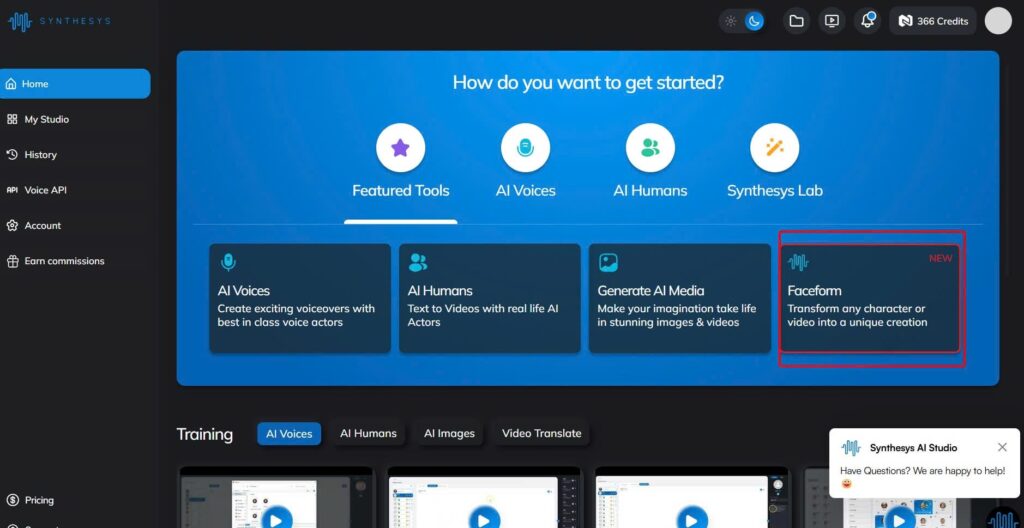Open the Generate AI Media card
Image resolution: width=1024 pixels, height=528 pixels.
click(679, 298)
